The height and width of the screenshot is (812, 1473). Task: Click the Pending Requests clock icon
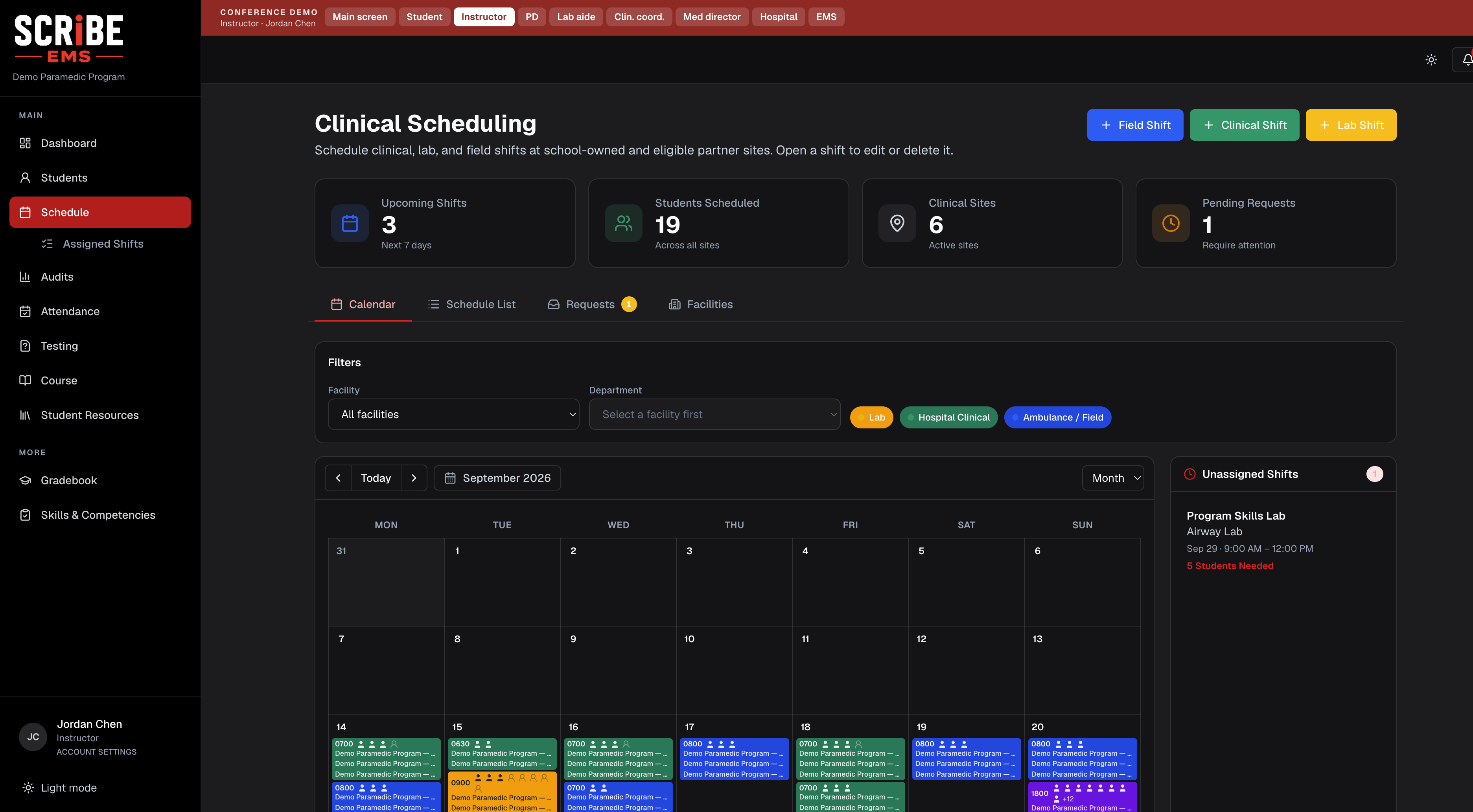click(x=1171, y=223)
